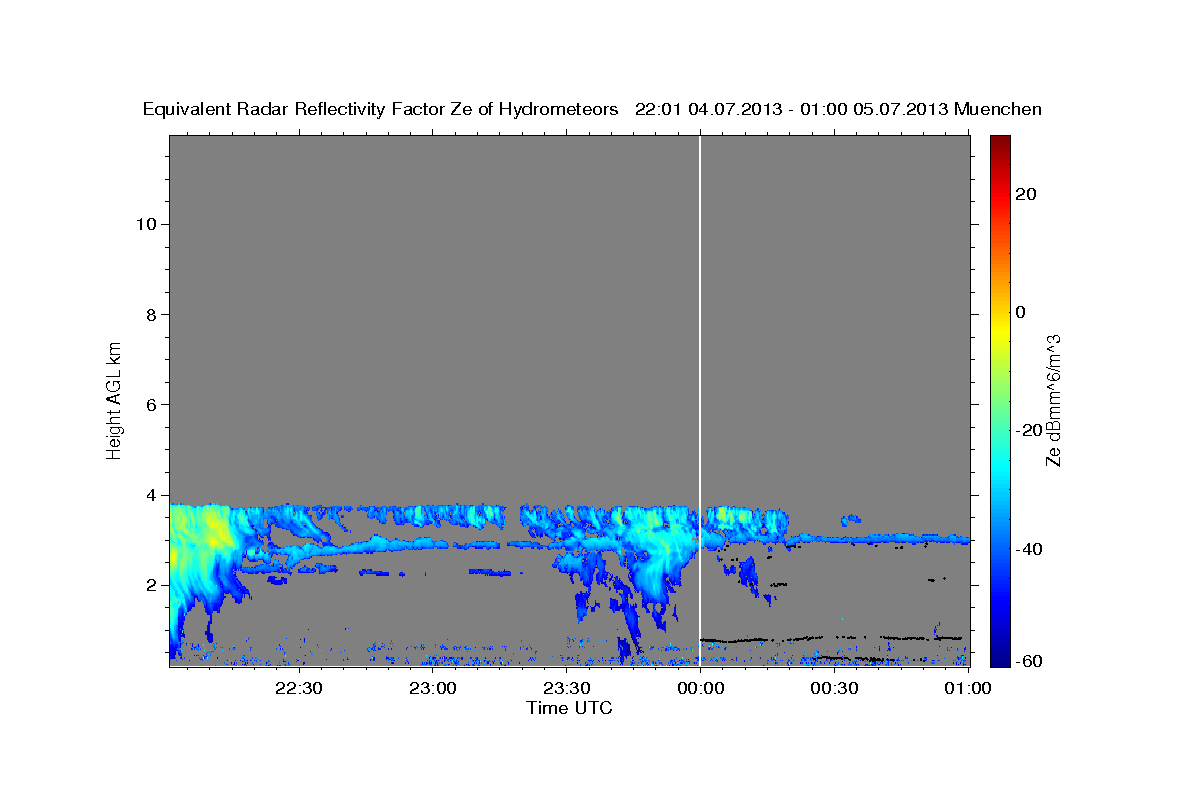This screenshot has height=800, width=1200.
Task: Click the colorbar value label 20
Action: (x=1028, y=194)
